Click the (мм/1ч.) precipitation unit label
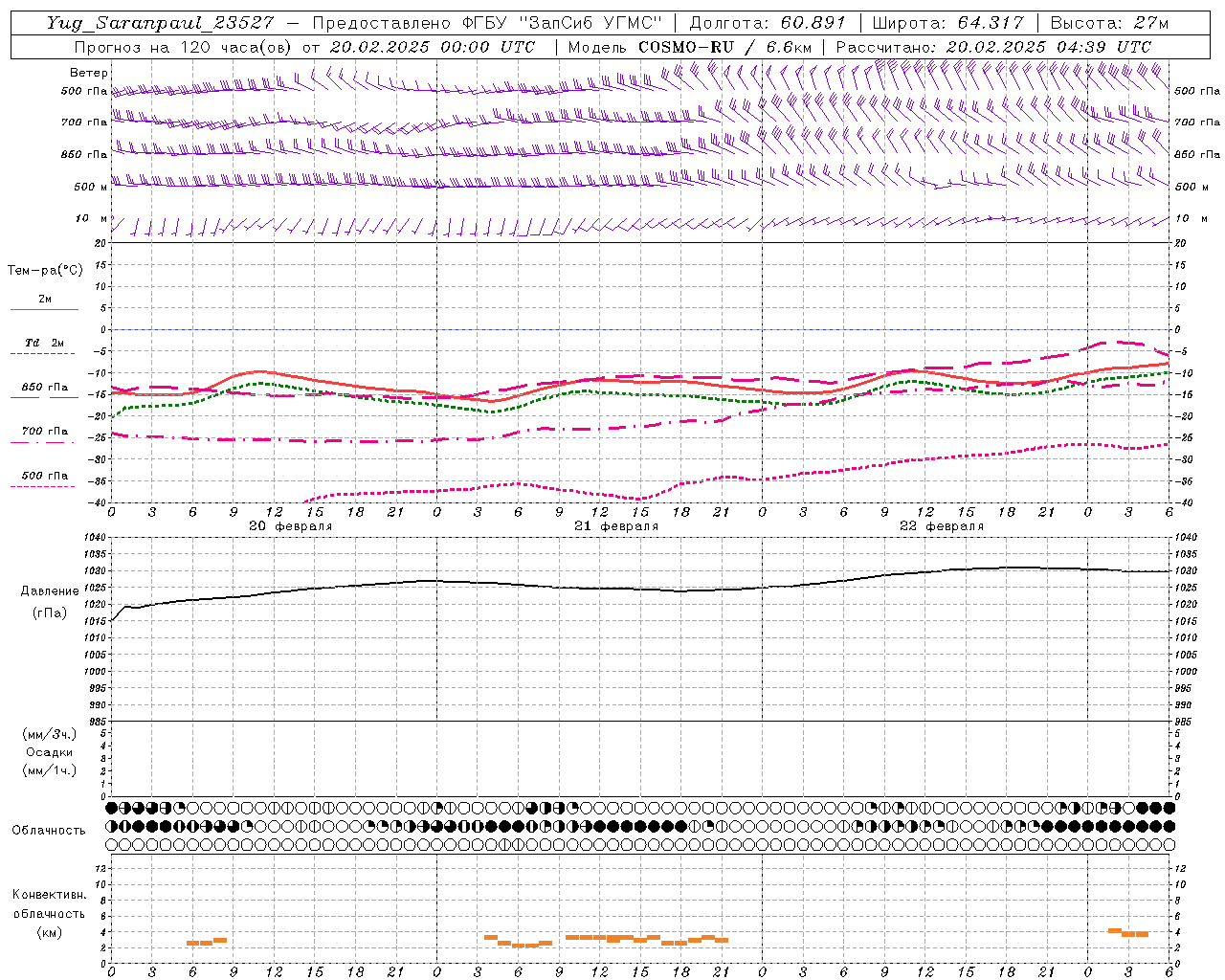 tap(50, 770)
